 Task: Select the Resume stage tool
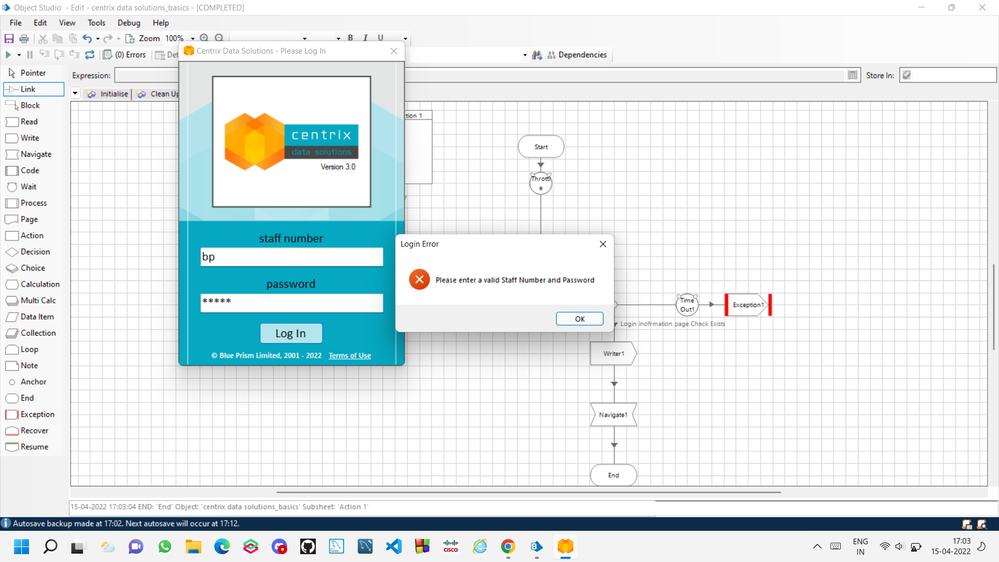click(x=34, y=447)
